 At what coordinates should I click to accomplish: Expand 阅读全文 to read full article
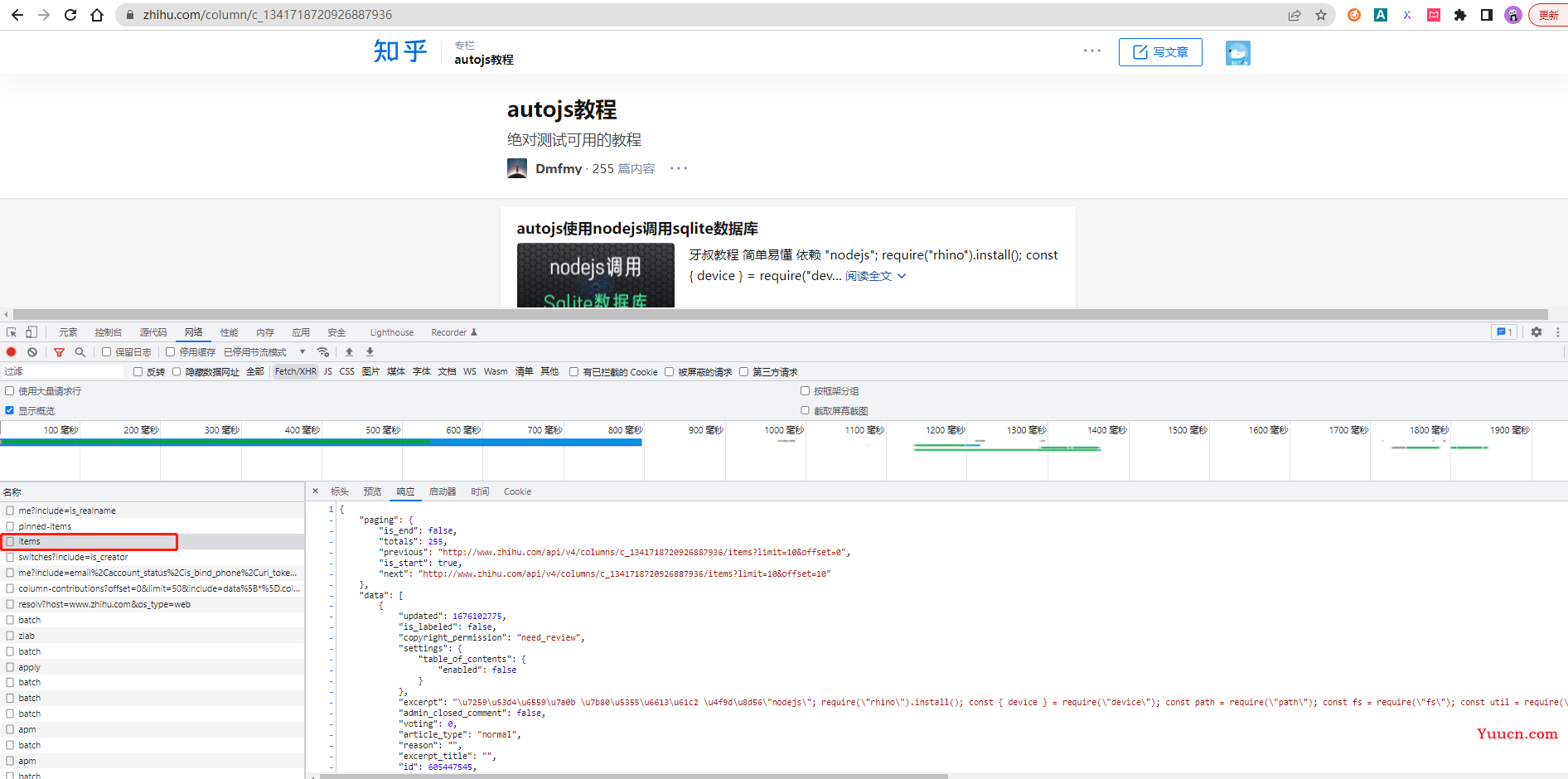tap(876, 276)
